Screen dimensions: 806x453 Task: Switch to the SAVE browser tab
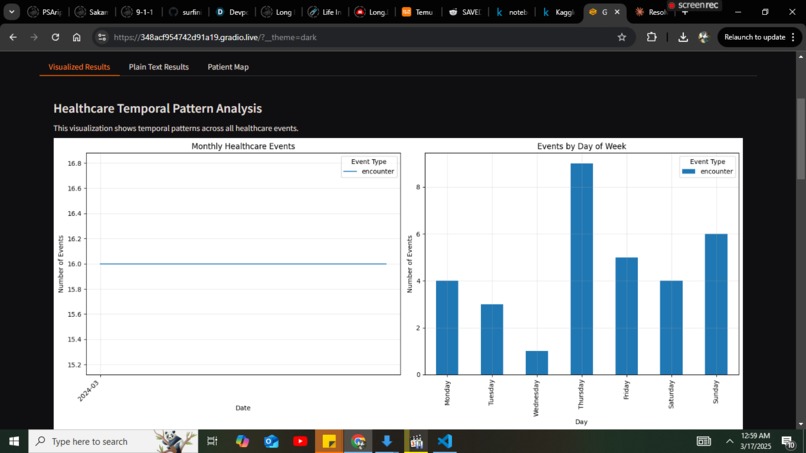(x=465, y=12)
